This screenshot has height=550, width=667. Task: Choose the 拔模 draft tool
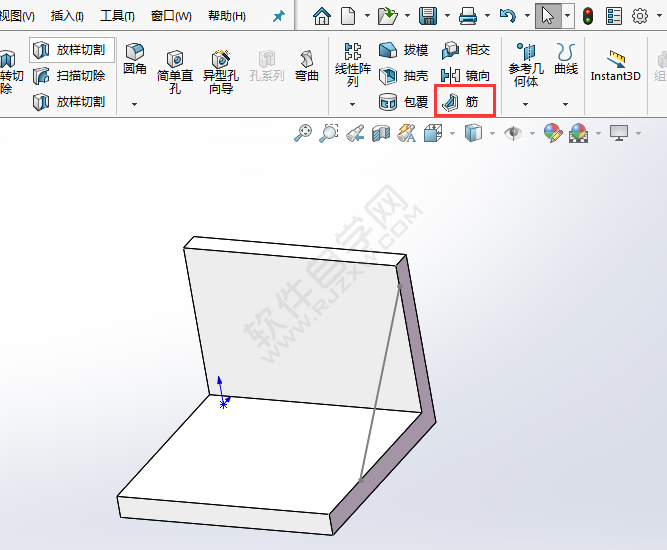pos(403,50)
